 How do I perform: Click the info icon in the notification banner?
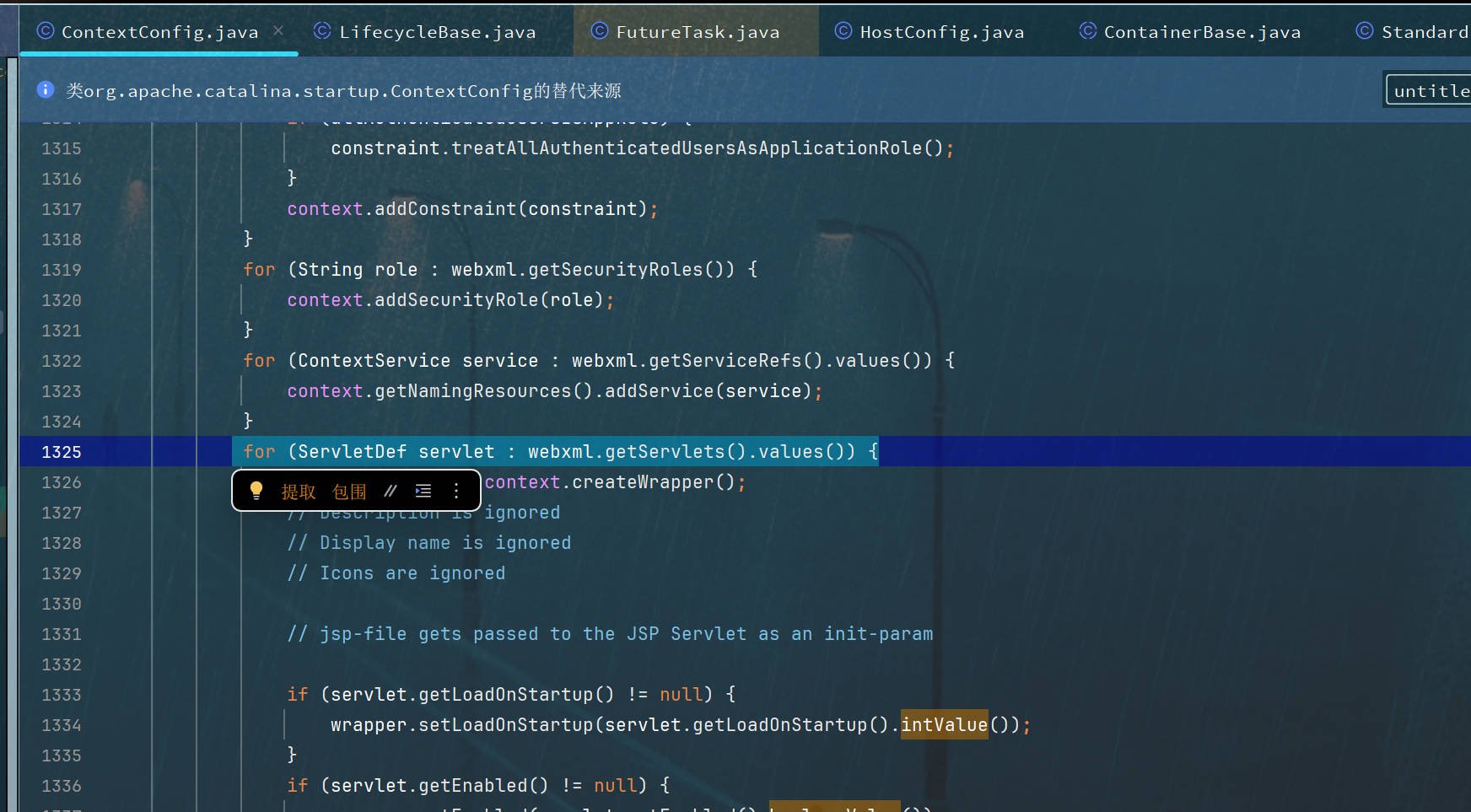coord(46,89)
